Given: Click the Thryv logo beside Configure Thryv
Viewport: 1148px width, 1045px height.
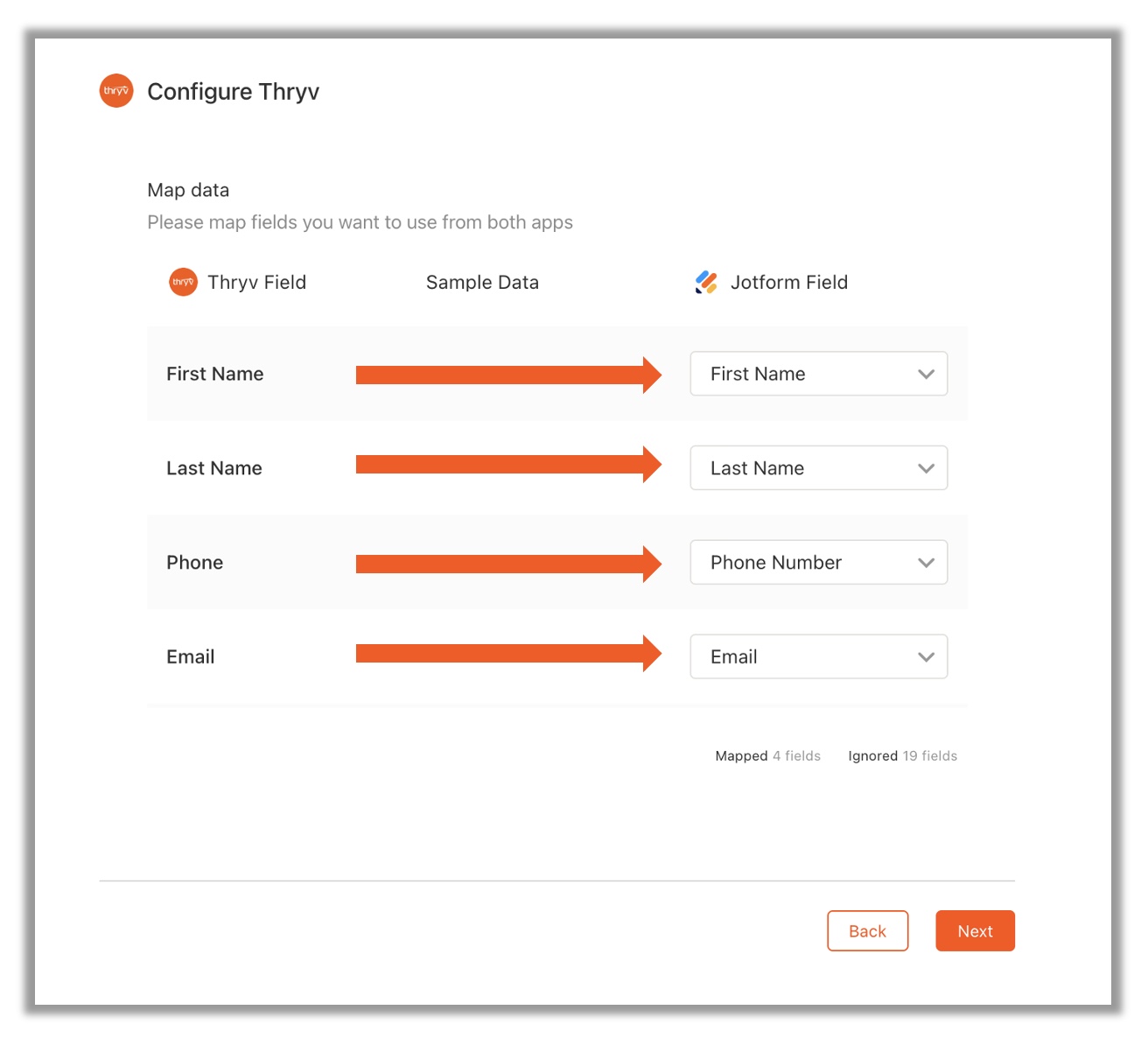Looking at the screenshot, I should tap(116, 91).
